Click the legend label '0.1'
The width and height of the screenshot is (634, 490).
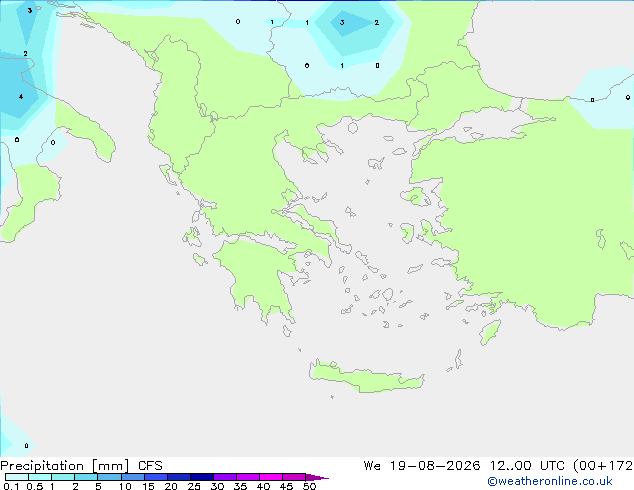point(11,486)
